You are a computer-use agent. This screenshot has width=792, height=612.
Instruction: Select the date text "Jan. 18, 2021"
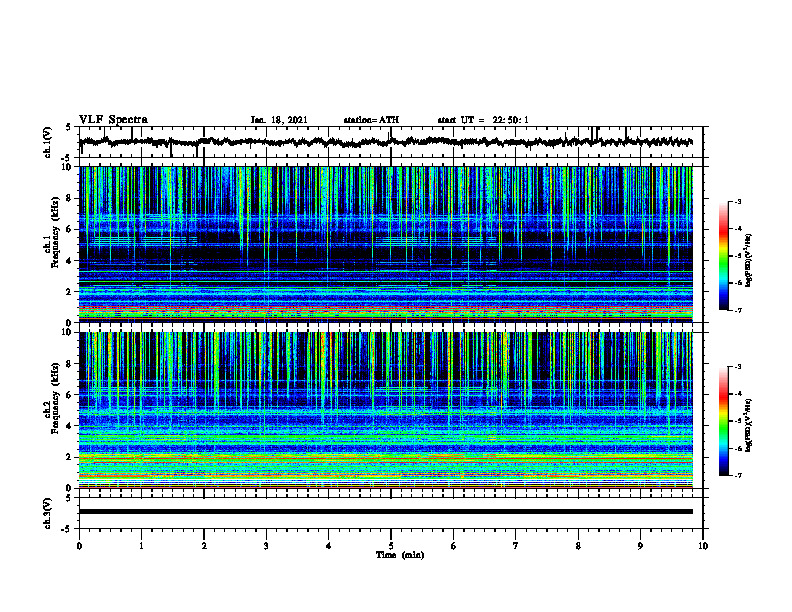[279, 120]
